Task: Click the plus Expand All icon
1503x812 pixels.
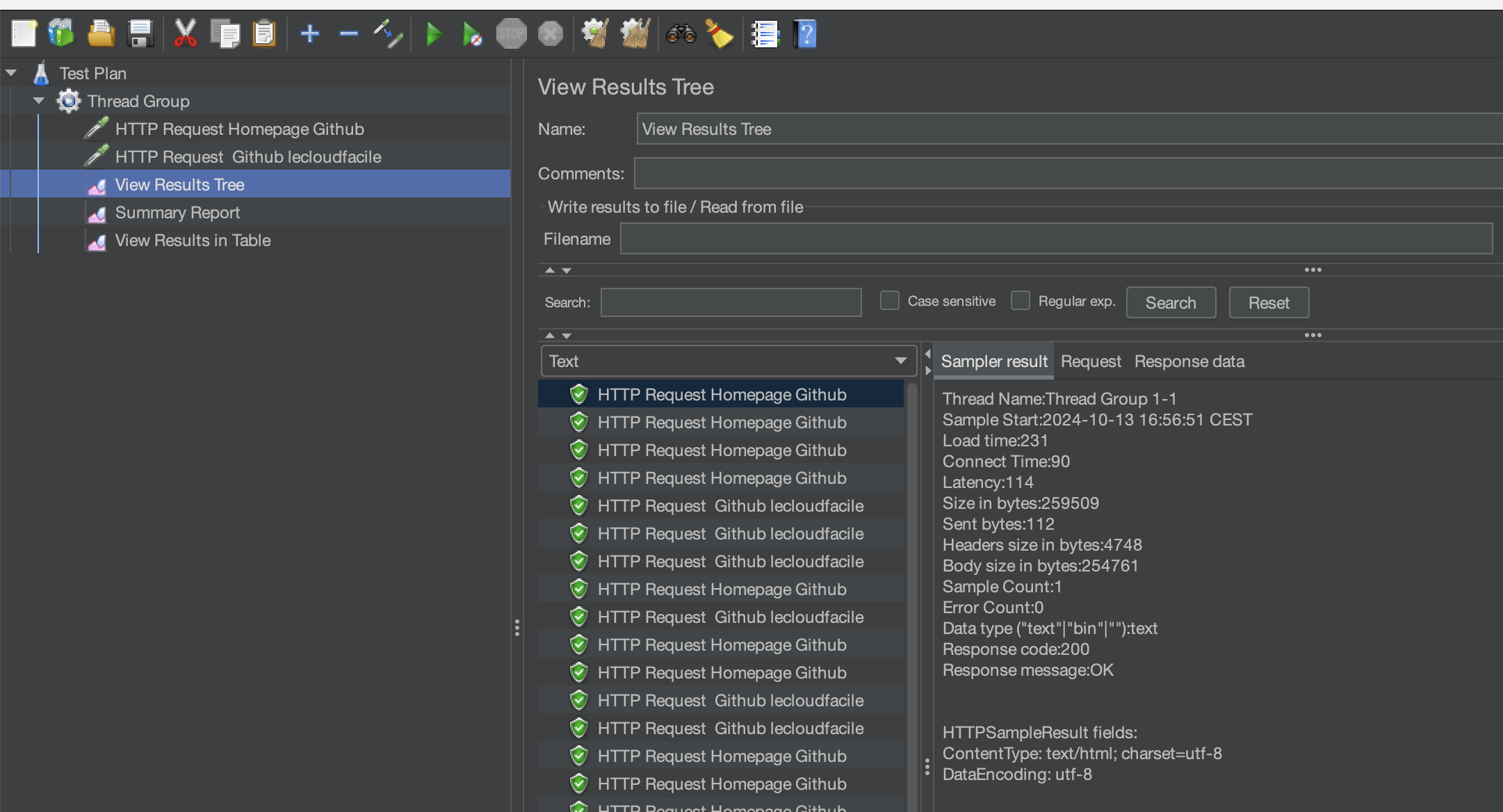Action: click(x=310, y=33)
